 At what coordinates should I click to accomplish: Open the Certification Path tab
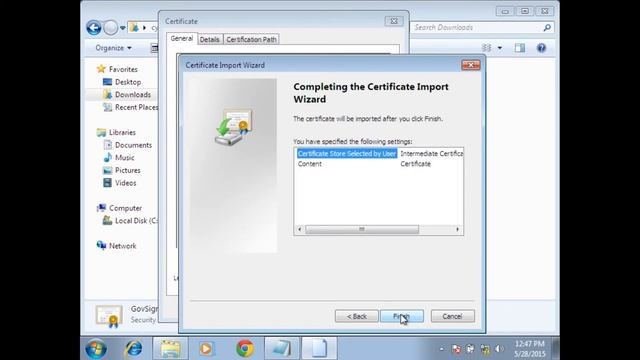[251, 39]
